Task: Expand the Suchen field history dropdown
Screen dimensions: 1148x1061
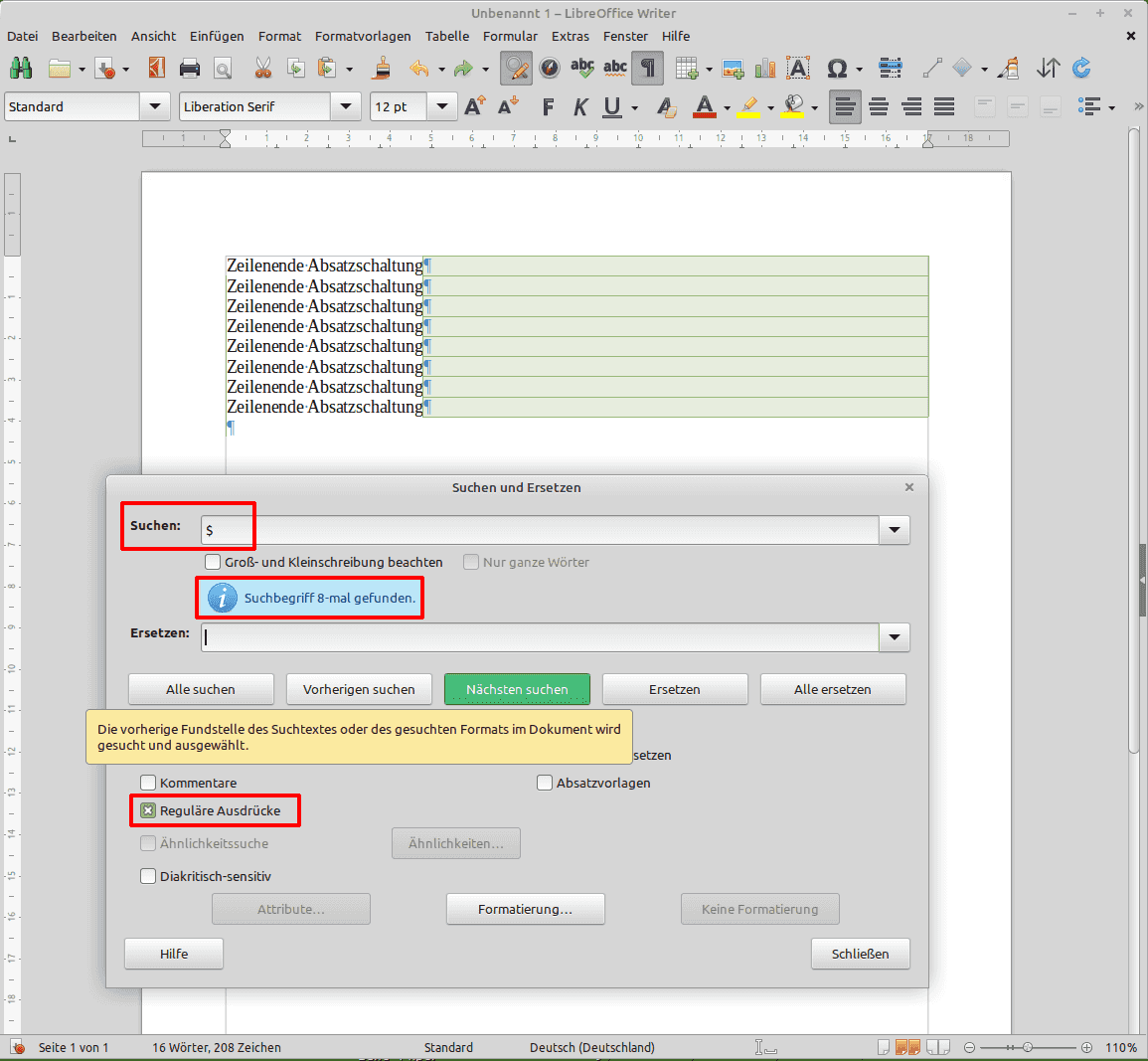Action: (894, 530)
